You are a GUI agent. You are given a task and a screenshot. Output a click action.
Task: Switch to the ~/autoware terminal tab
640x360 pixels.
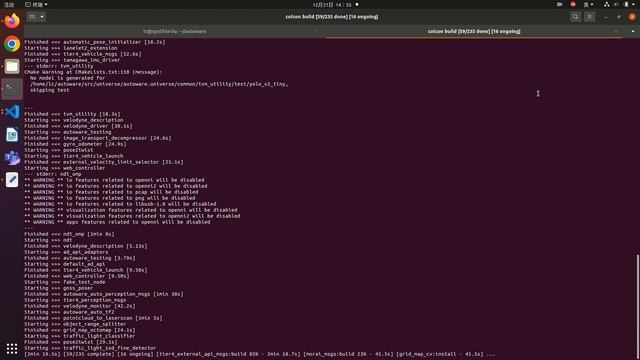175,31
